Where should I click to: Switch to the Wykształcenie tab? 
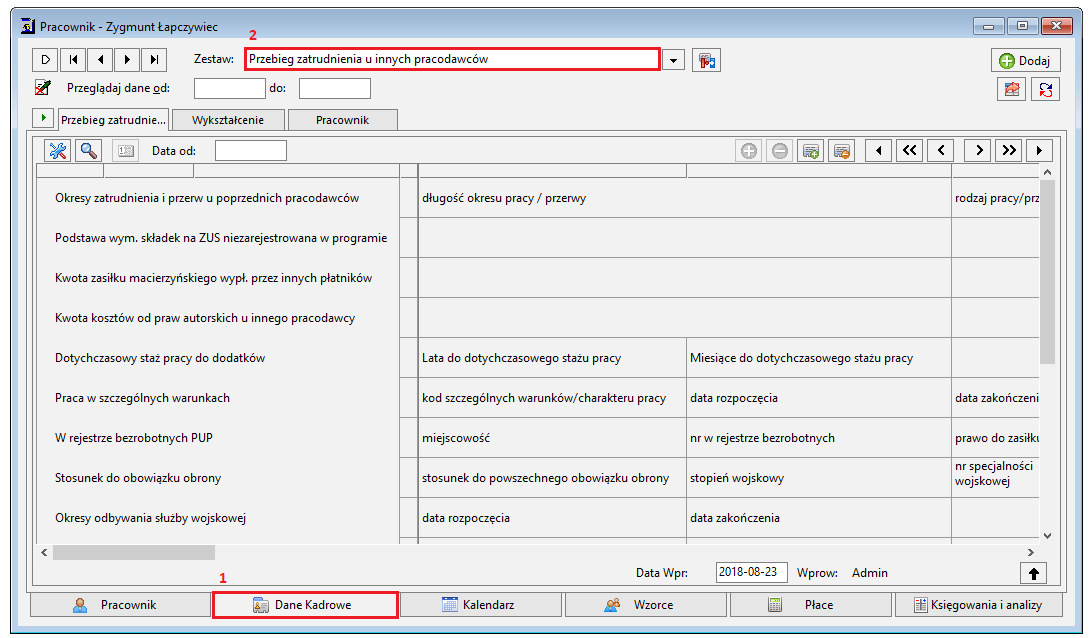(228, 120)
